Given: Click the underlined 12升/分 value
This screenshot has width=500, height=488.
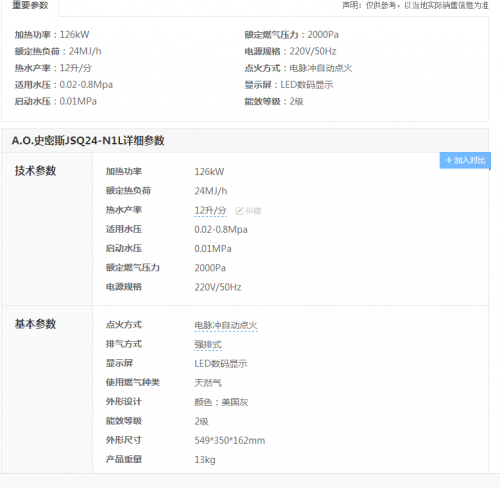Looking at the screenshot, I should 210,211.
